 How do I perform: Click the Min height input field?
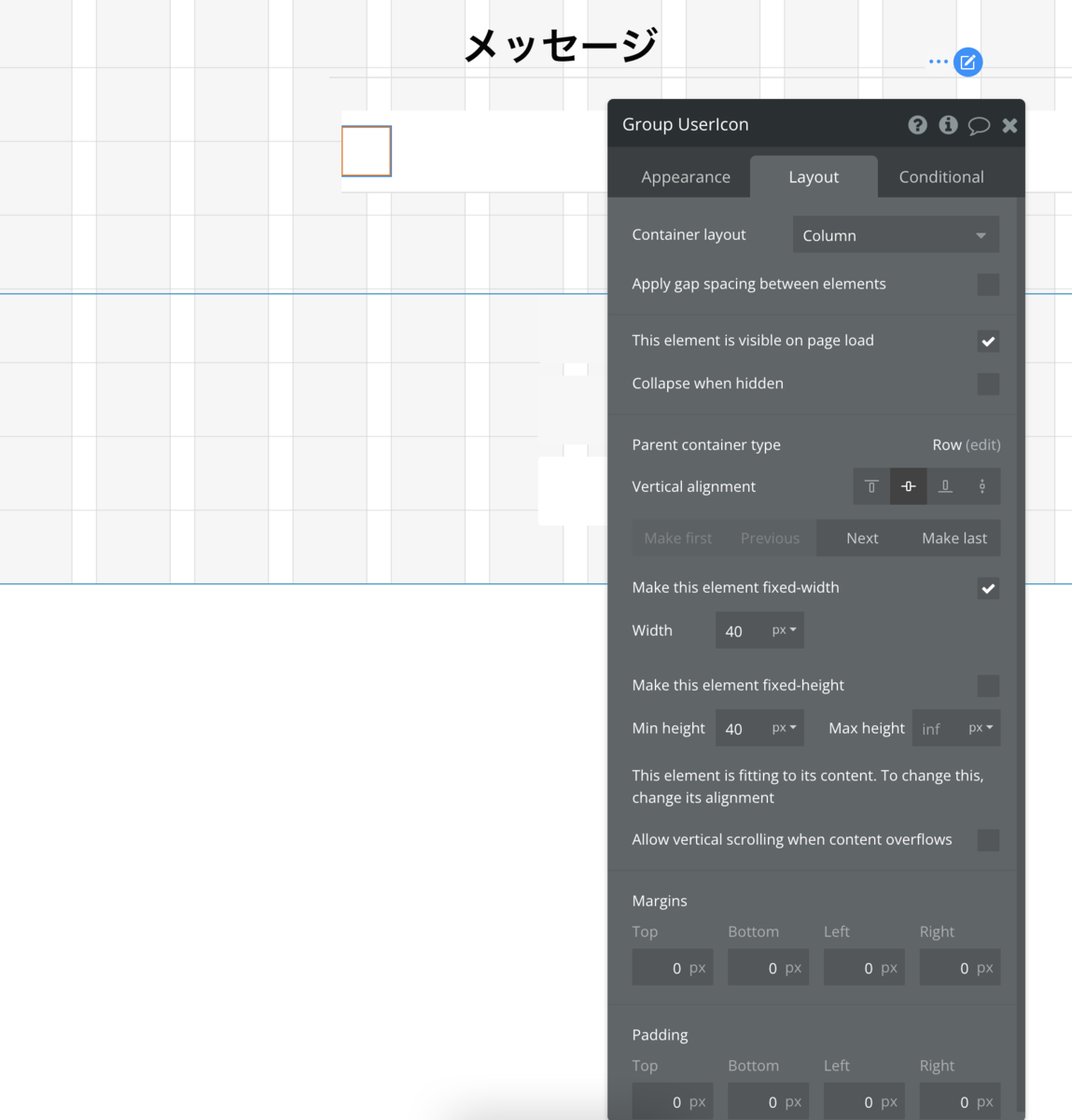click(x=741, y=729)
